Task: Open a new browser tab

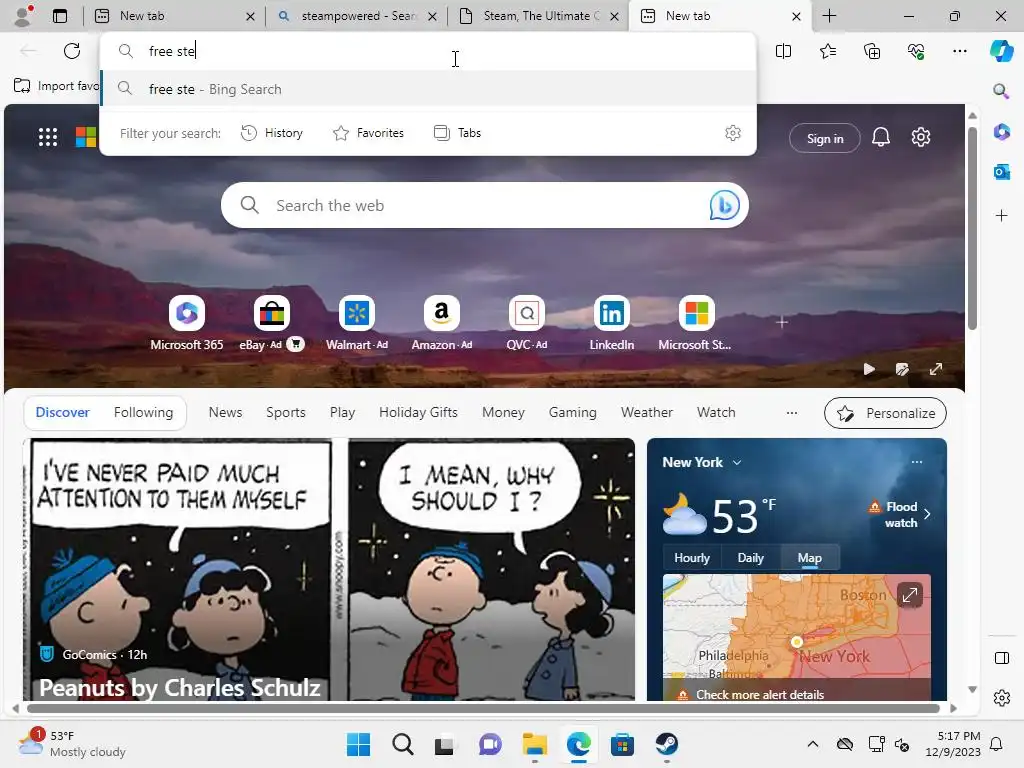Action: [x=829, y=16]
